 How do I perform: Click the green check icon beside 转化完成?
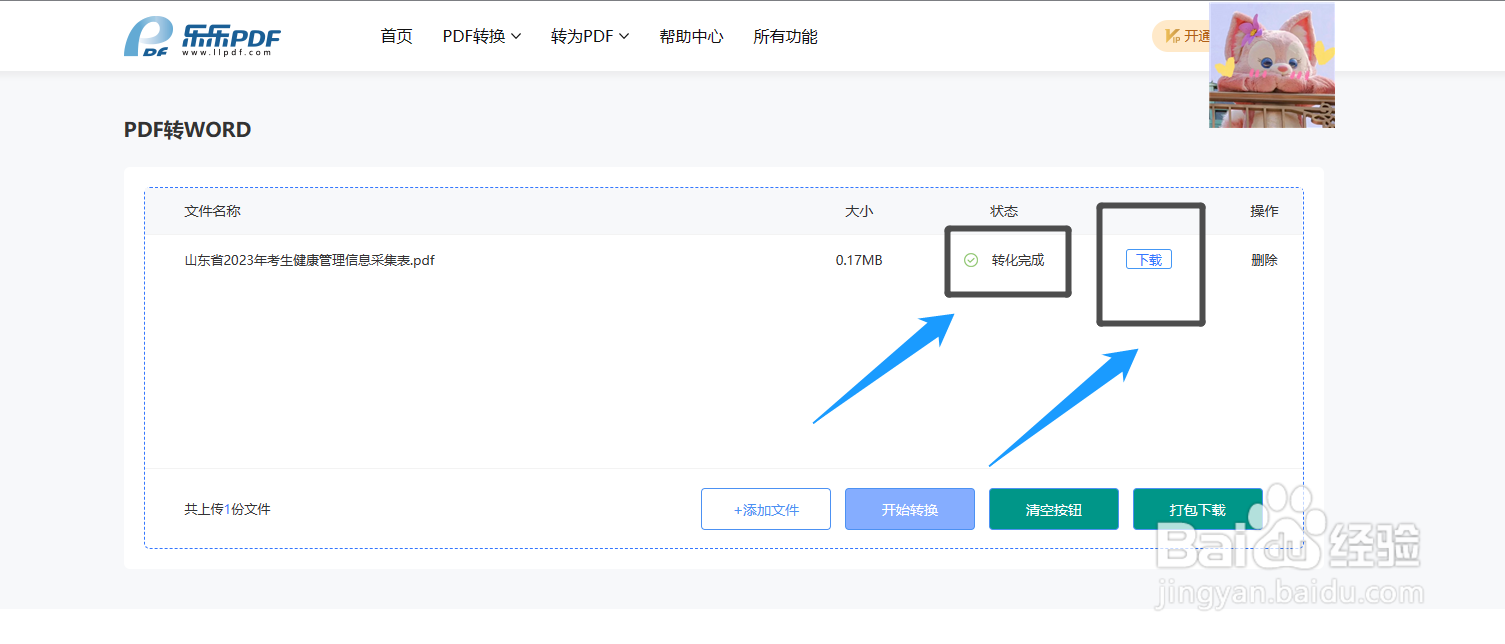click(x=970, y=260)
